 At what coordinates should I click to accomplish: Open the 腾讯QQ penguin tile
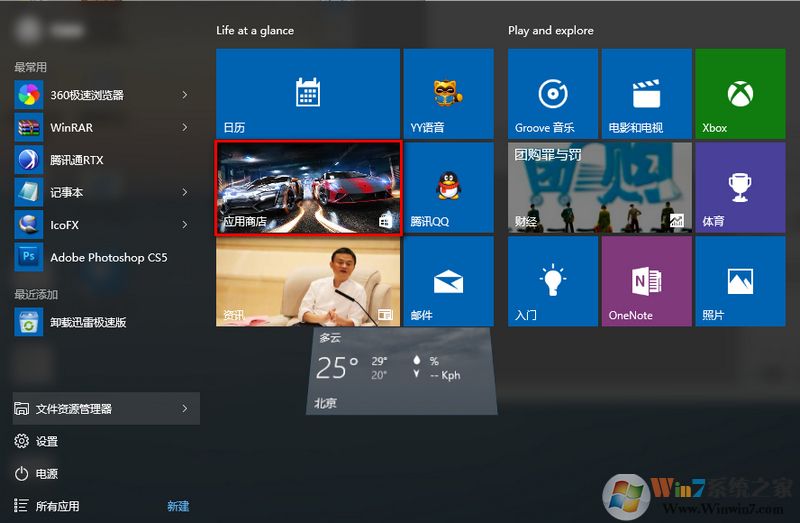coord(448,188)
